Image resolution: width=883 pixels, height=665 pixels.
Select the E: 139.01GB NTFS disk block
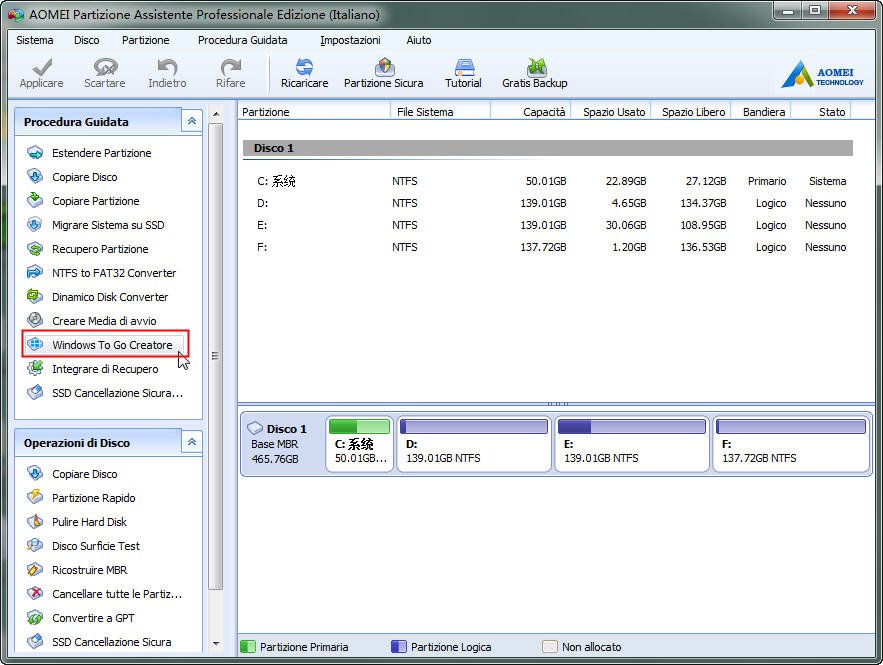coord(632,444)
